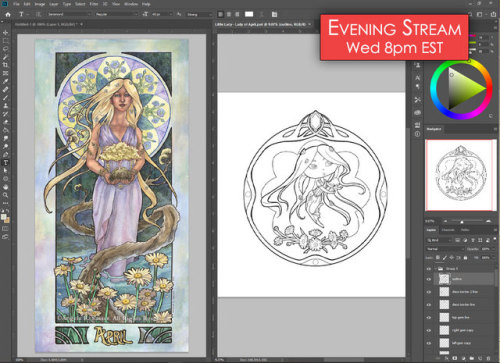Click the text color swatch in options bar
This screenshot has height=363, width=500.
tap(249, 14)
